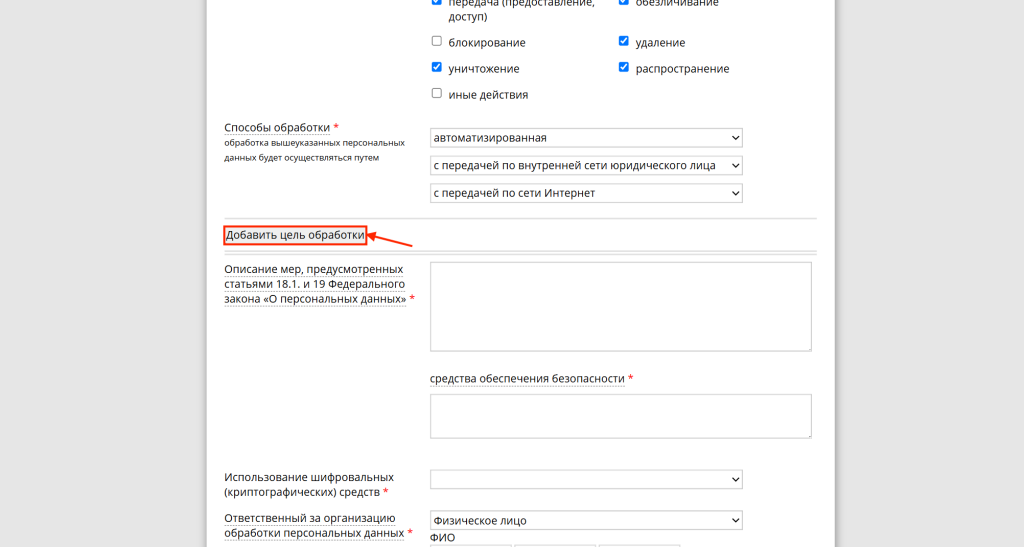Click the Добавить цель обработки link
This screenshot has height=547, width=1024.
(x=295, y=236)
